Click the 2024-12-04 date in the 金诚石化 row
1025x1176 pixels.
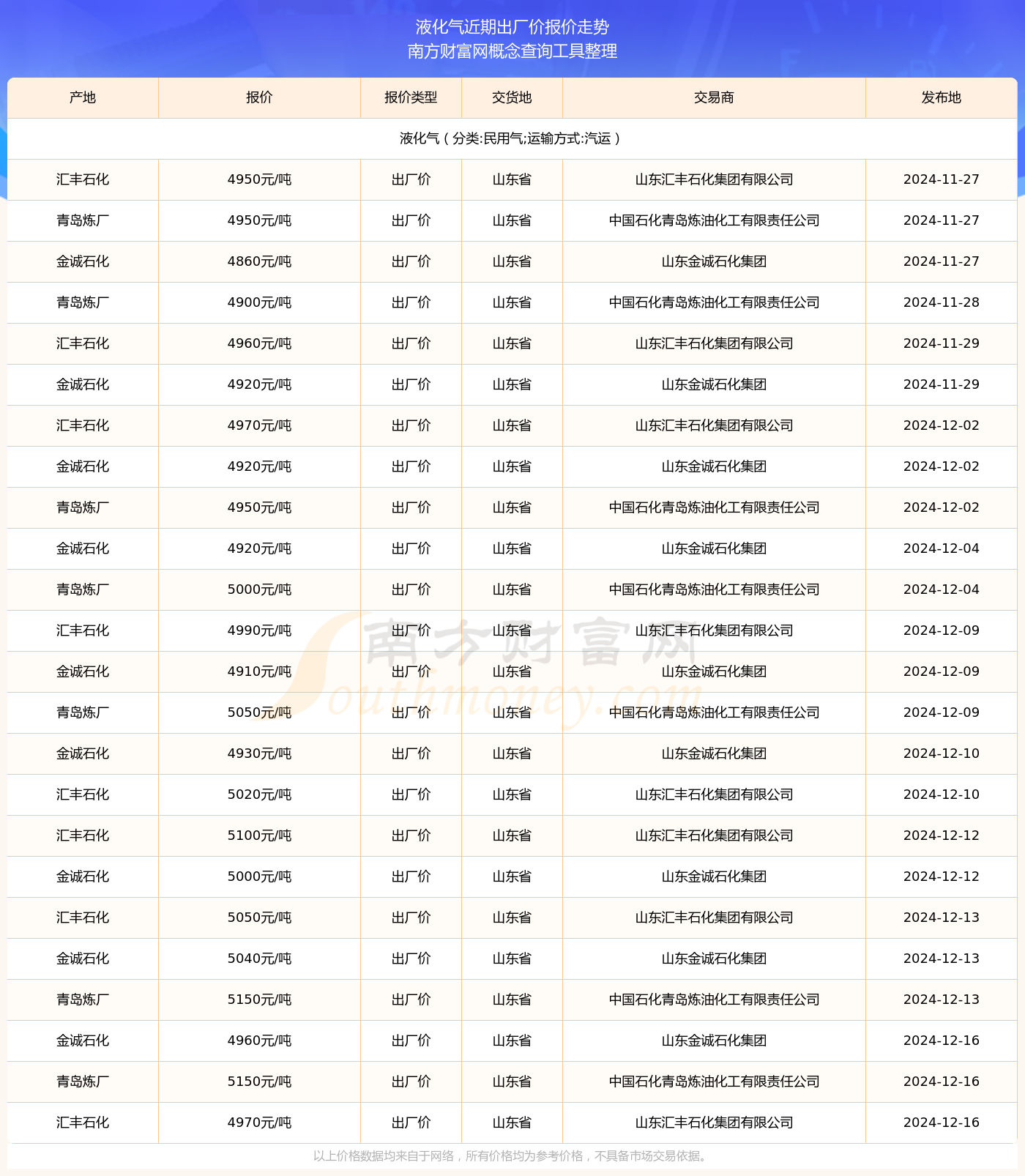(941, 548)
